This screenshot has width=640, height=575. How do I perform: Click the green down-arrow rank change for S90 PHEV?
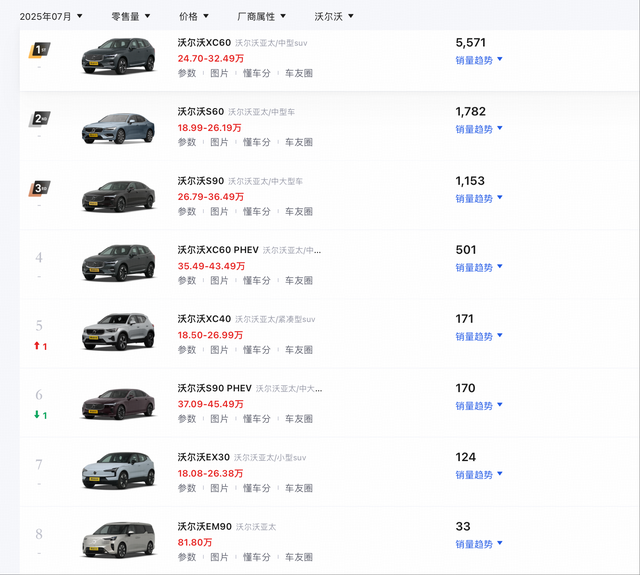pos(40,415)
